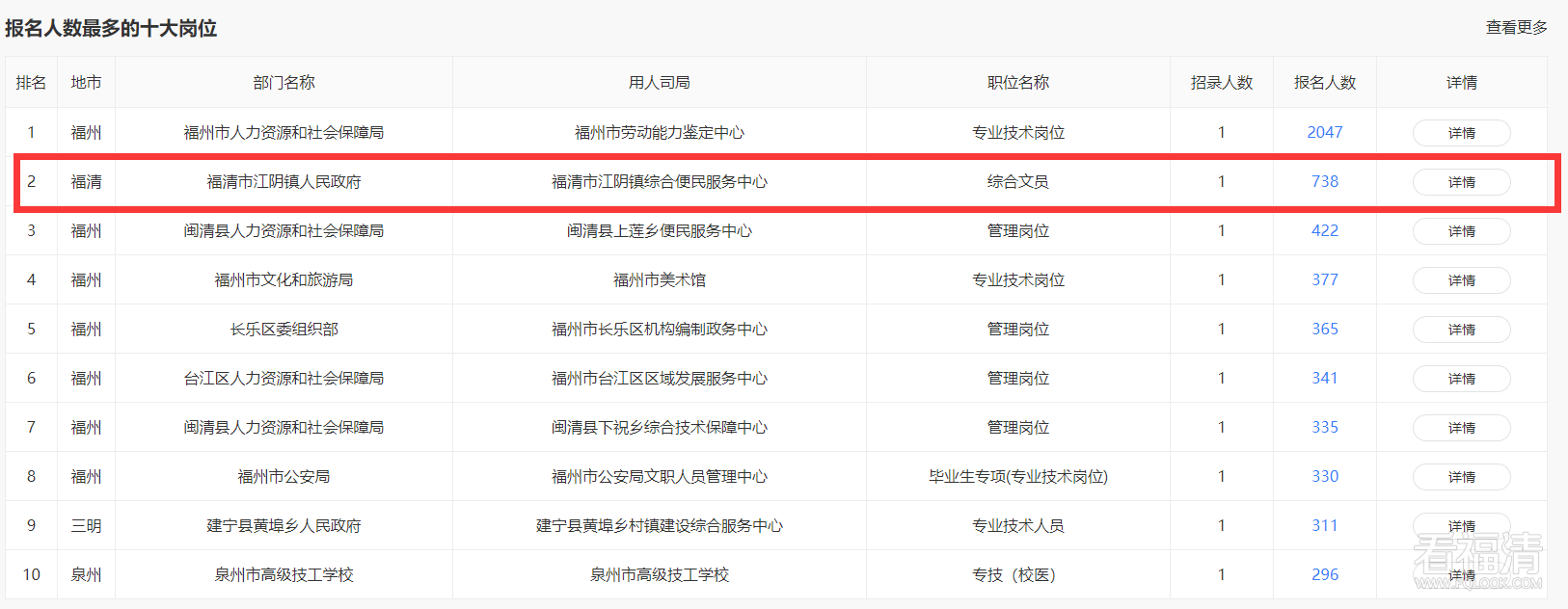Click applicant count 311
Screen dimensions: 1568x609
point(1324,525)
